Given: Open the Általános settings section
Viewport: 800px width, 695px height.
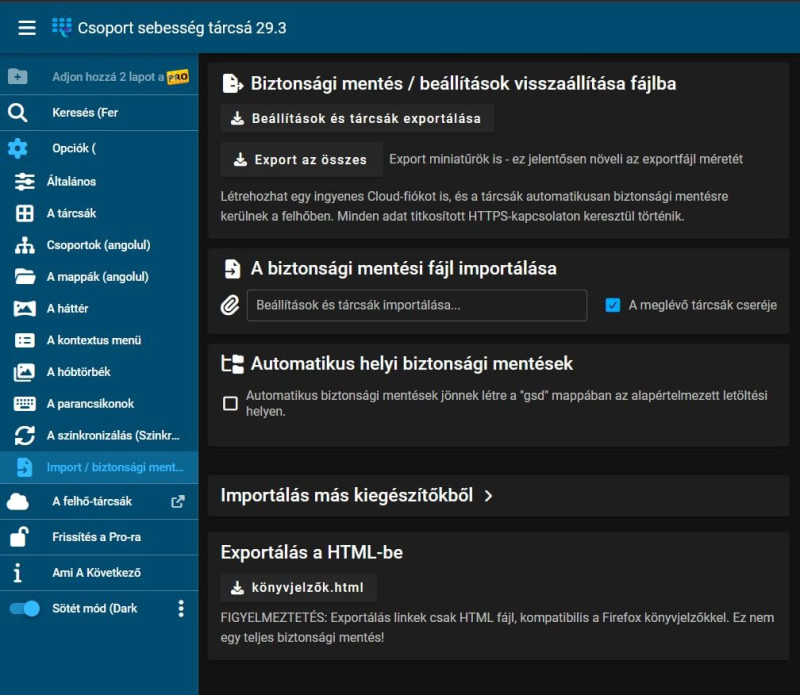Looking at the screenshot, I should [71, 181].
